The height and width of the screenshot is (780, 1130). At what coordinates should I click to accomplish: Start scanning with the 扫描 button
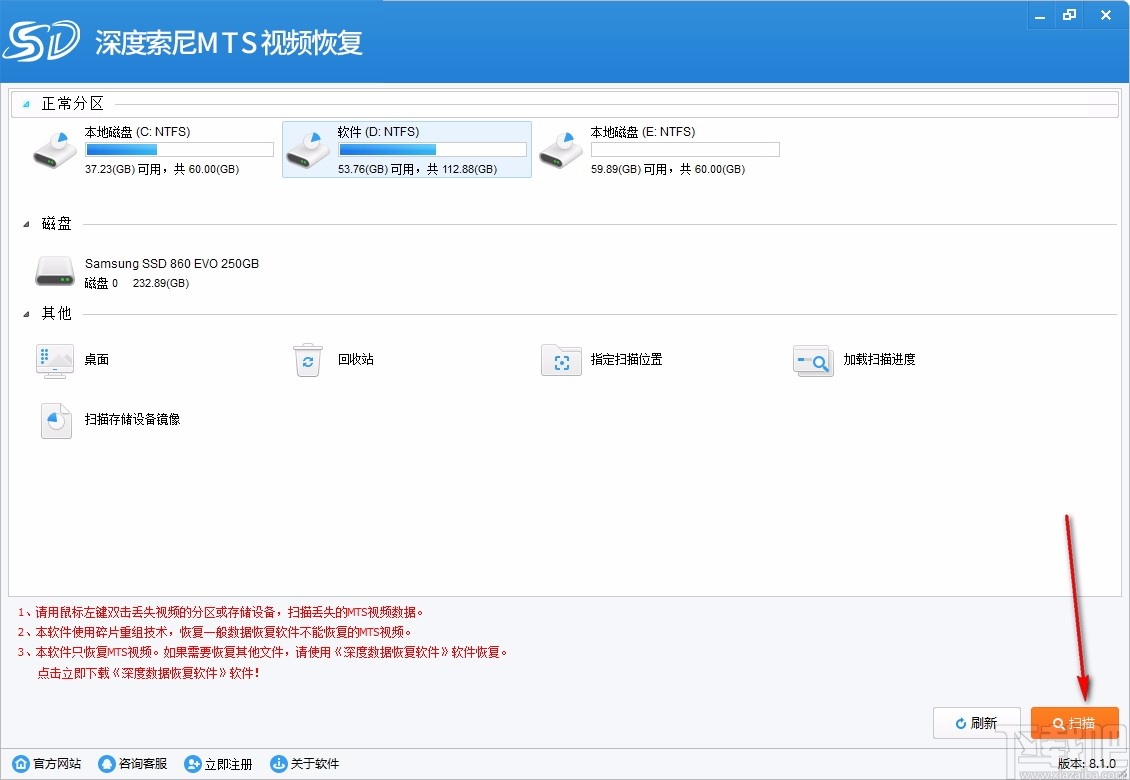(1075, 722)
